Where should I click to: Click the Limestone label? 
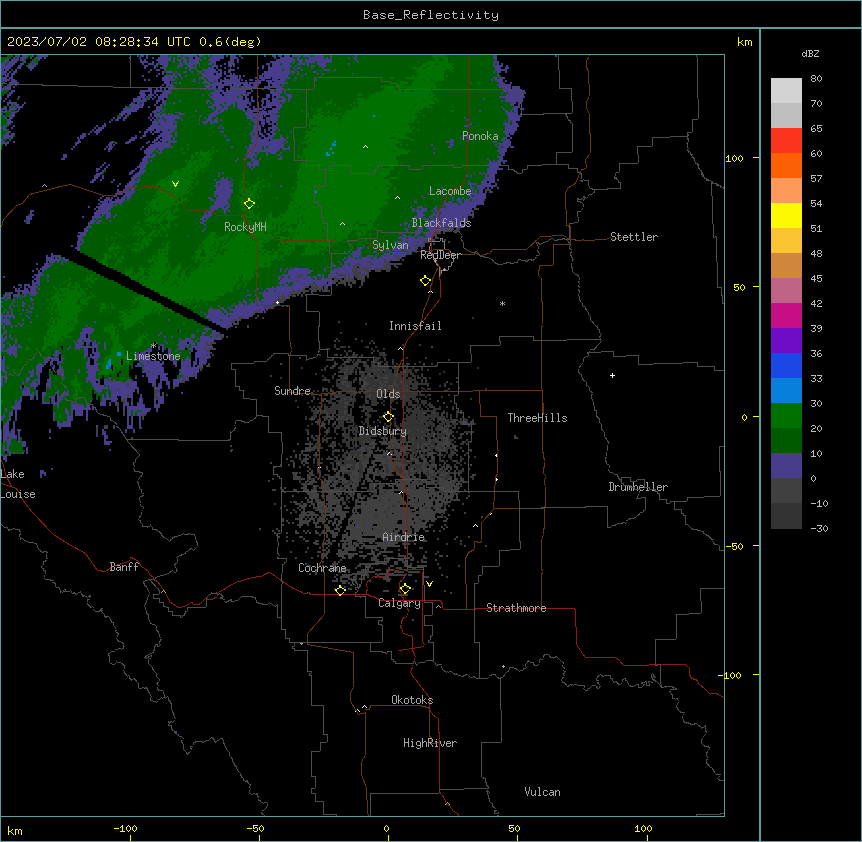point(153,356)
